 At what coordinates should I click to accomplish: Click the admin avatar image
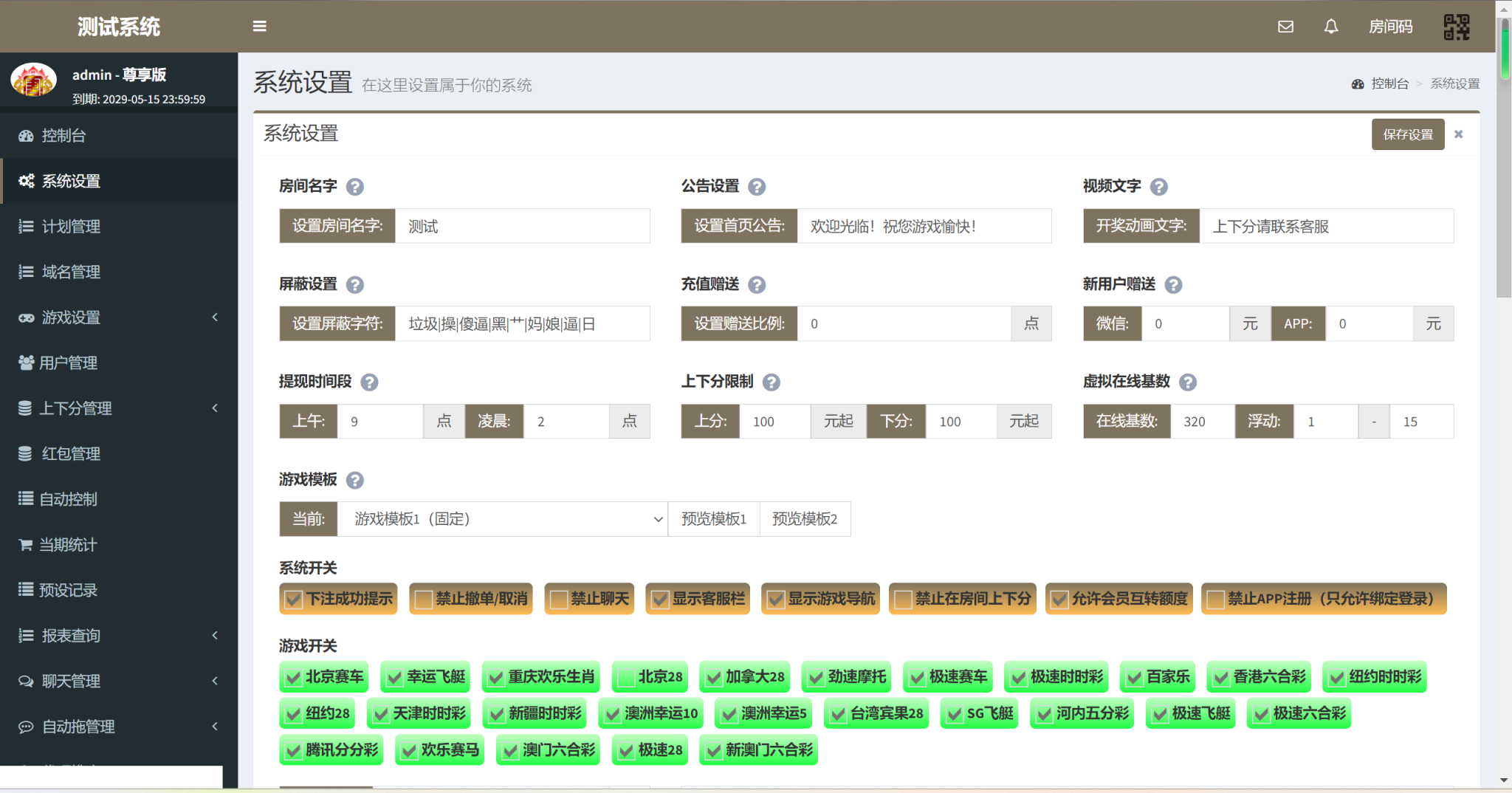34,80
